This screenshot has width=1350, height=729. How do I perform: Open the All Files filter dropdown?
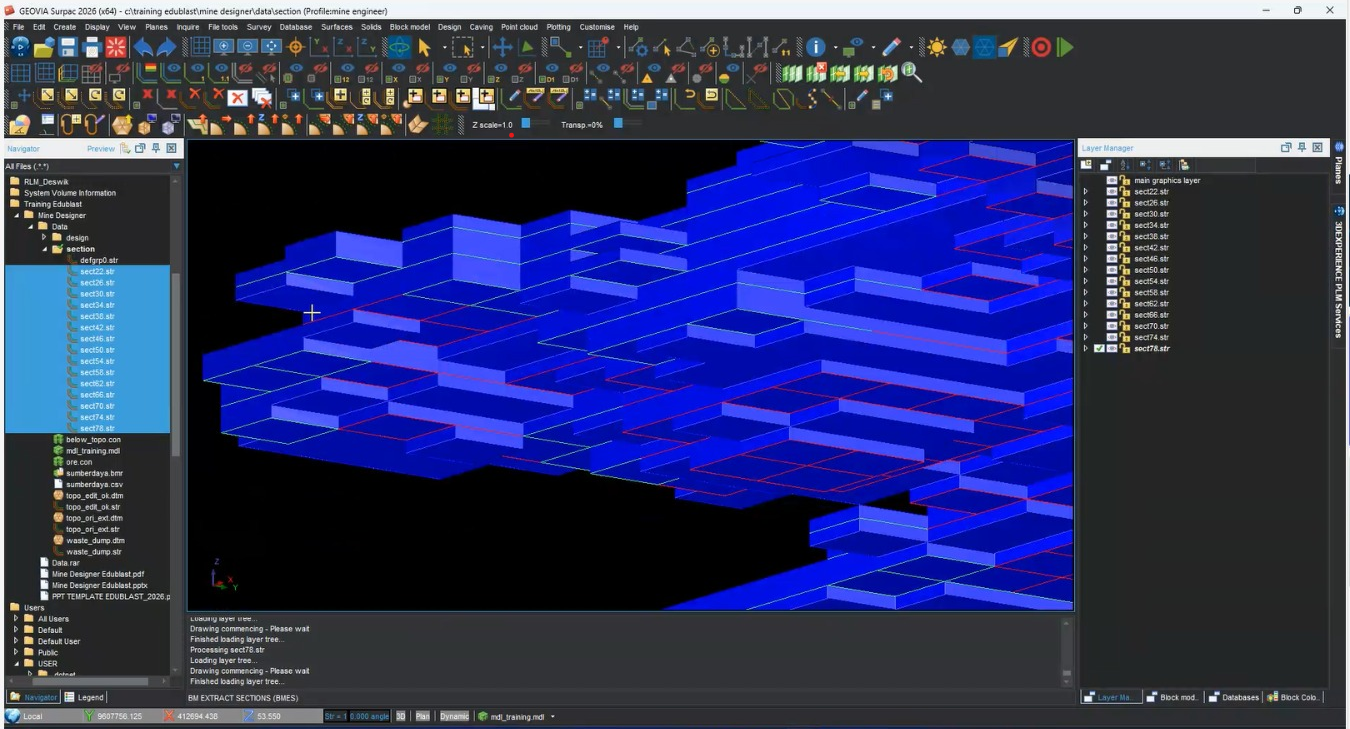coord(176,166)
